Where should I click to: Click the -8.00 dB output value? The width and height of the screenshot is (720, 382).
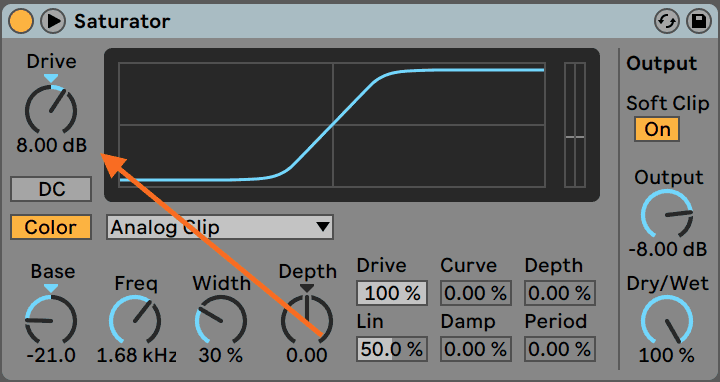click(668, 249)
